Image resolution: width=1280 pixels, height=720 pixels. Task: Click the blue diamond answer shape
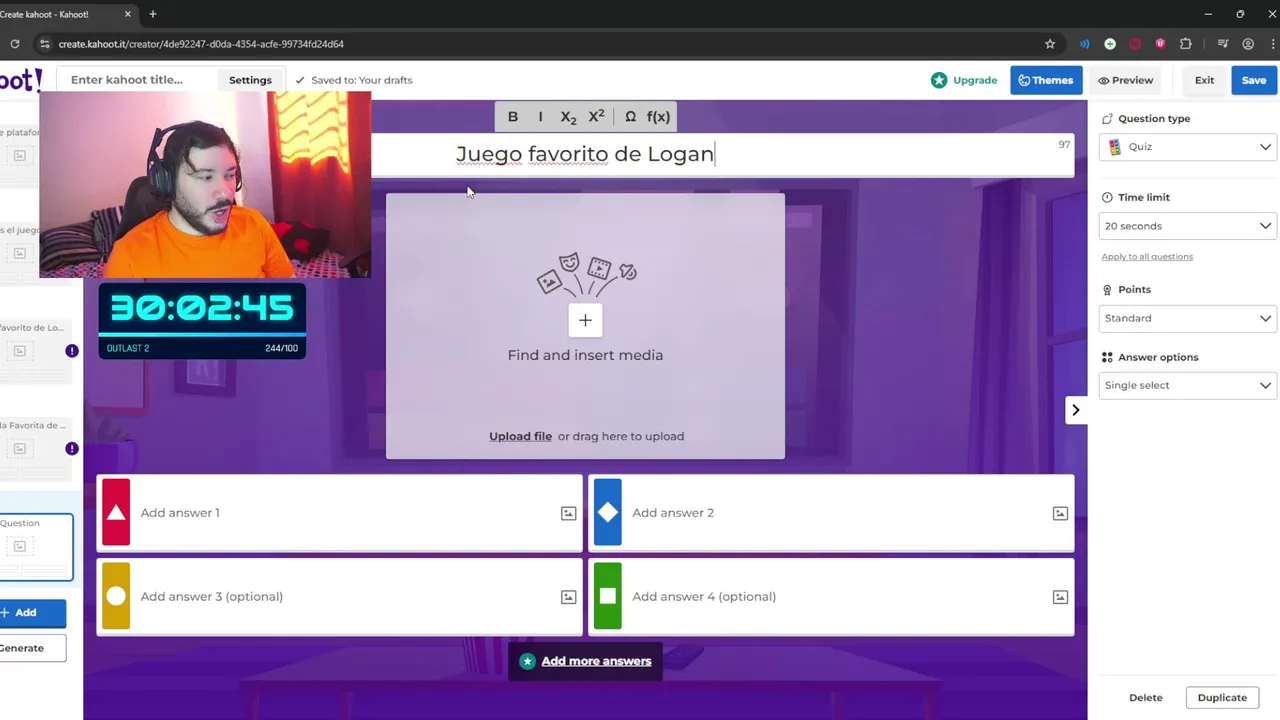607,512
